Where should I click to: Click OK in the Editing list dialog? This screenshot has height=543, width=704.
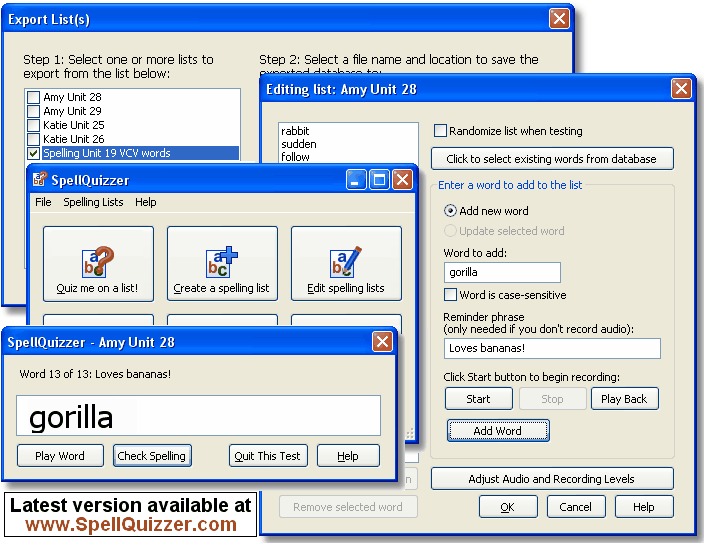tap(508, 507)
